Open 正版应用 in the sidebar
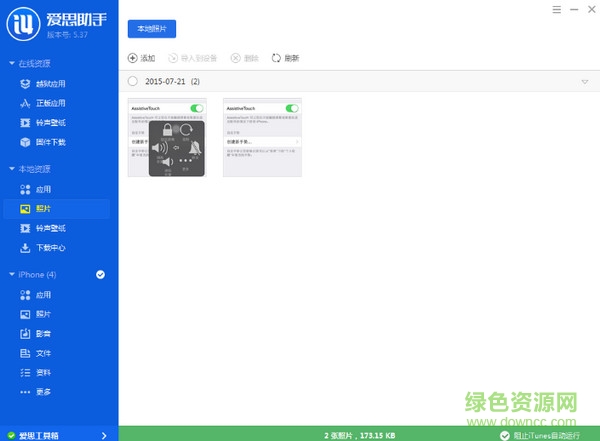The image size is (600, 441). click(x=50, y=103)
